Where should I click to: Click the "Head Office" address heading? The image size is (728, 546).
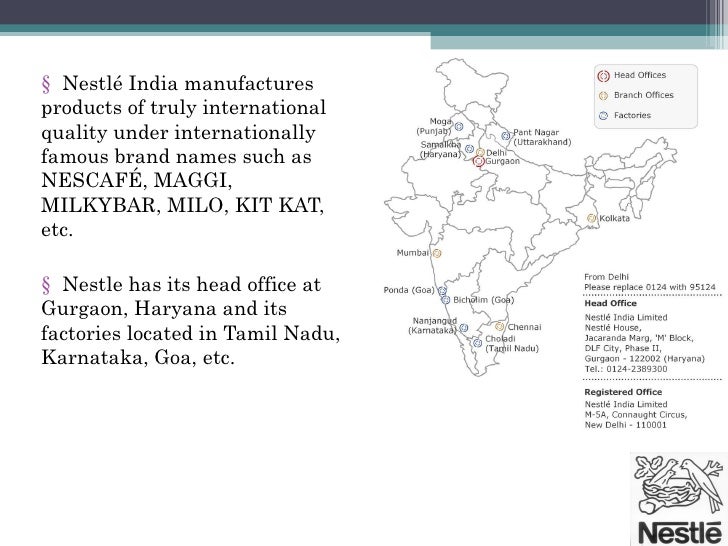611,303
